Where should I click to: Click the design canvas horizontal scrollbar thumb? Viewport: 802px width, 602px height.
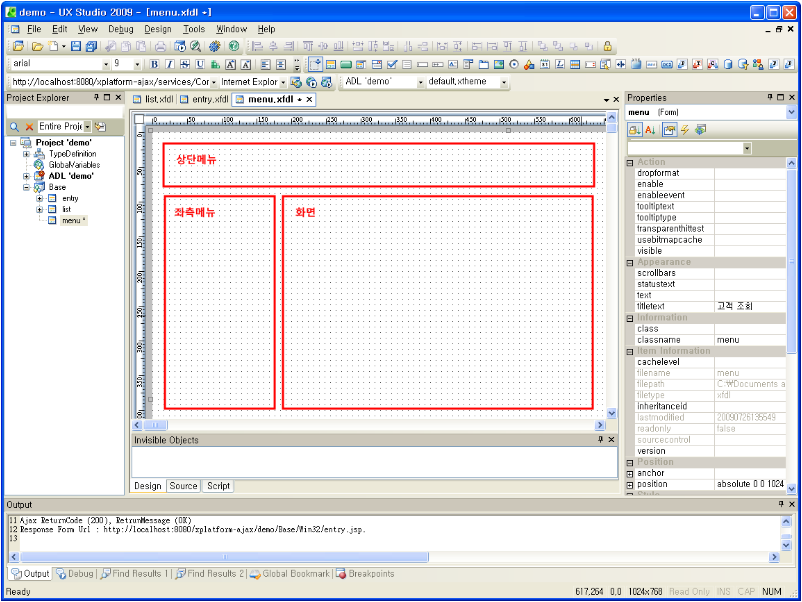155,425
